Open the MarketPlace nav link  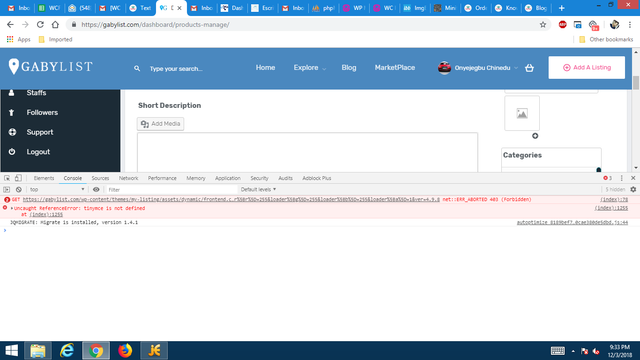(x=395, y=68)
